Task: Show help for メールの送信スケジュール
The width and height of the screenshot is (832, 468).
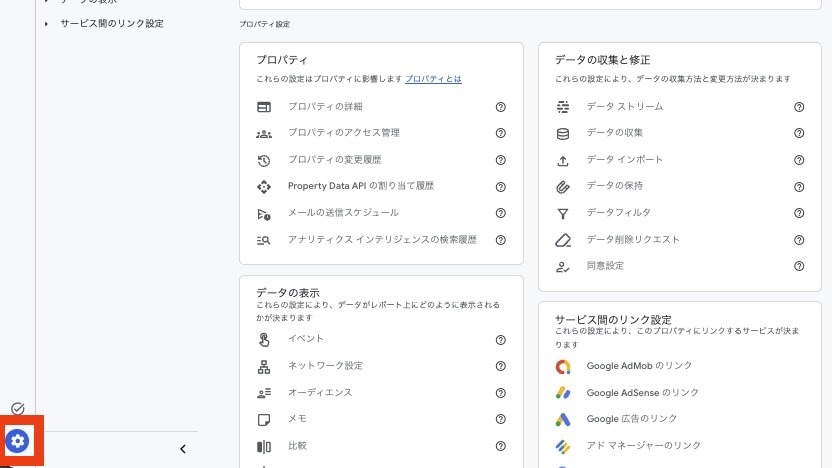Action: 500,213
